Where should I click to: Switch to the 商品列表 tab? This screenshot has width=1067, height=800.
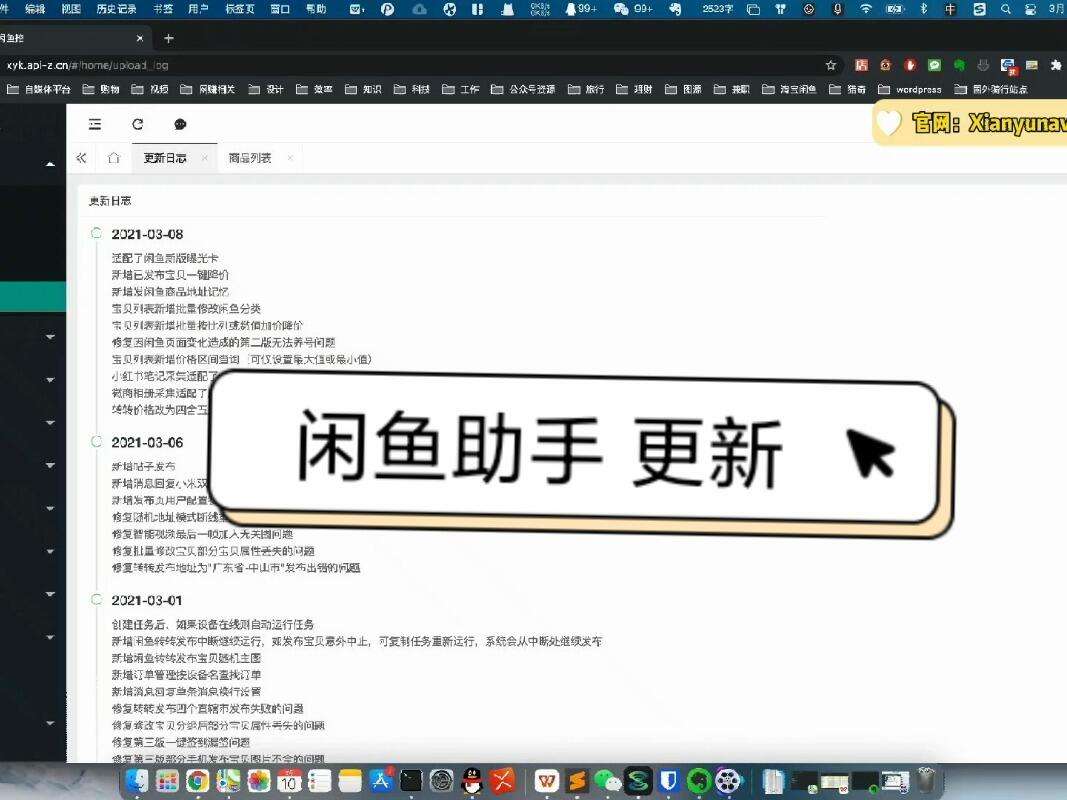[250, 158]
